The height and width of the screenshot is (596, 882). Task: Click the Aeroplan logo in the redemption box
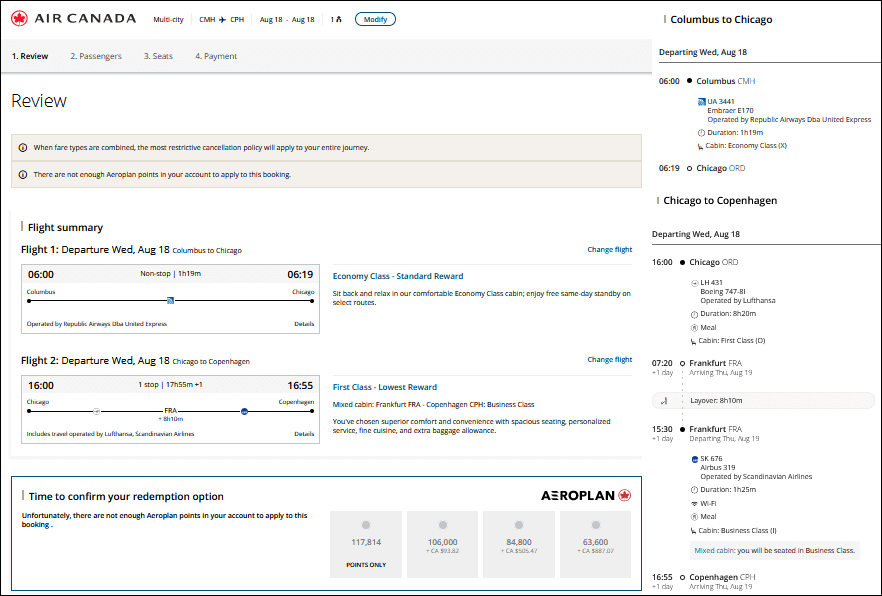point(586,496)
